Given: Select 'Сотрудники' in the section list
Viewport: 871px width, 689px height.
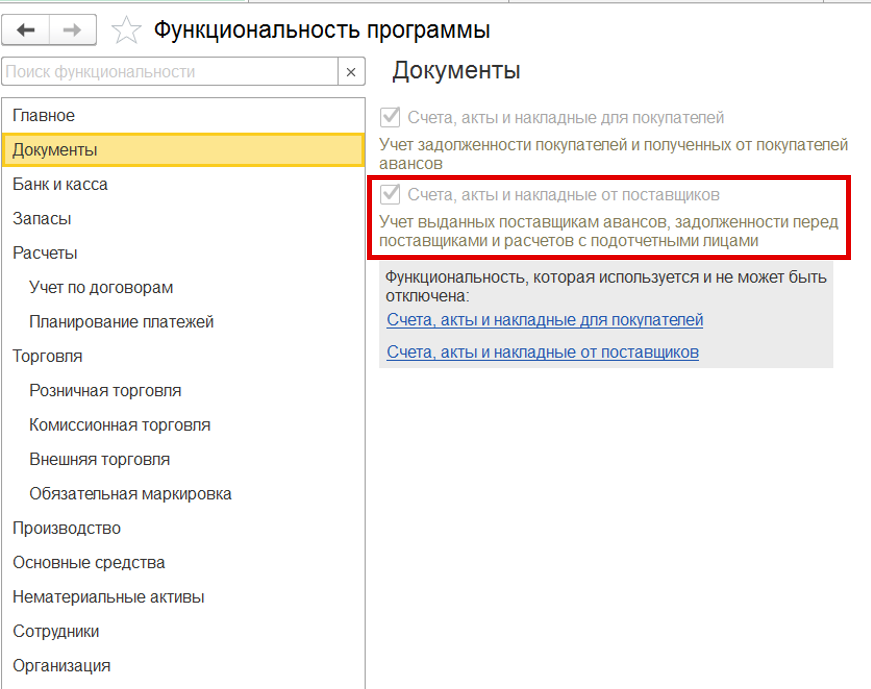Looking at the screenshot, I should click(56, 631).
